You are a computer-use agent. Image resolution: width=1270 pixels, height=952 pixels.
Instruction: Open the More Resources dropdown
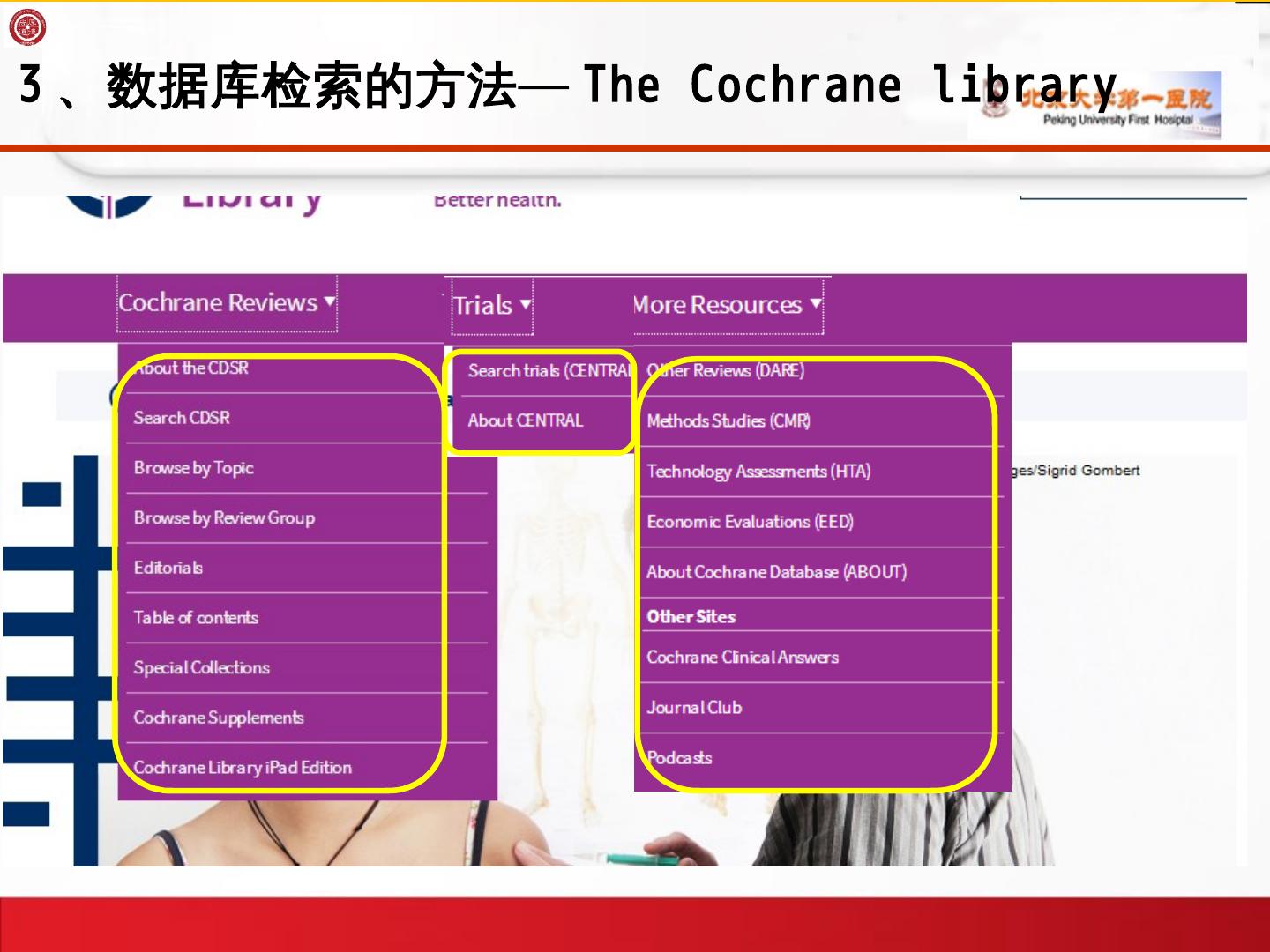728,305
